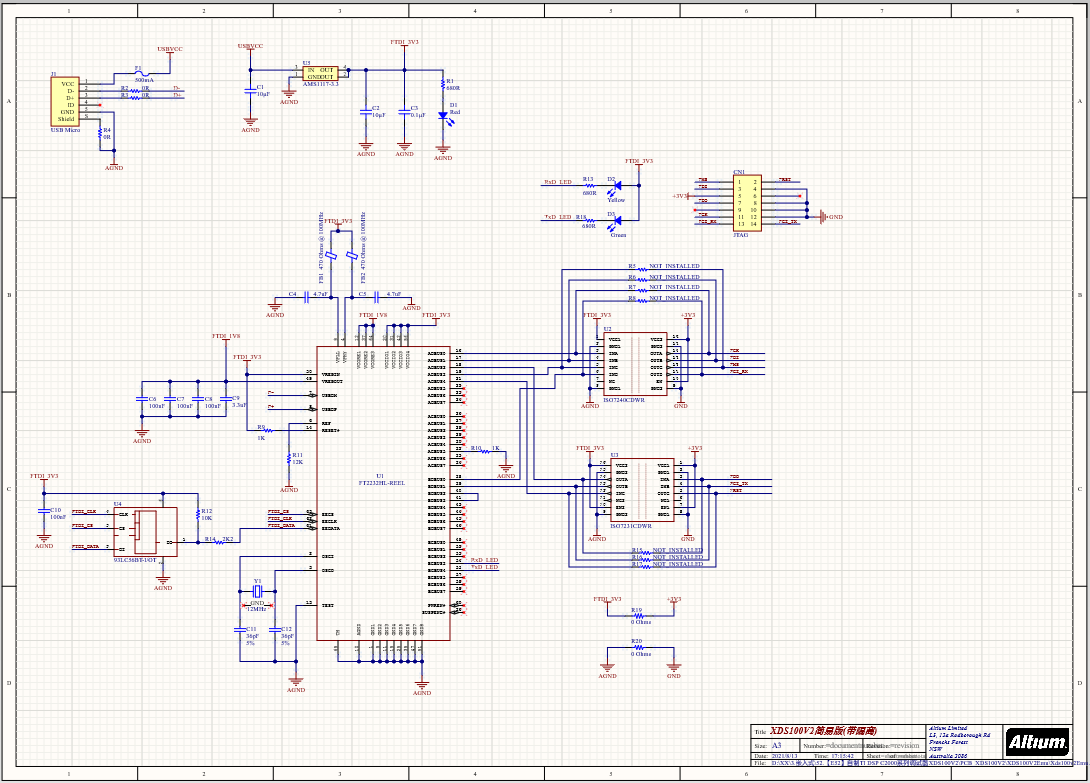
Task: Select resistor R20 0 Ohms
Action: 639,647
